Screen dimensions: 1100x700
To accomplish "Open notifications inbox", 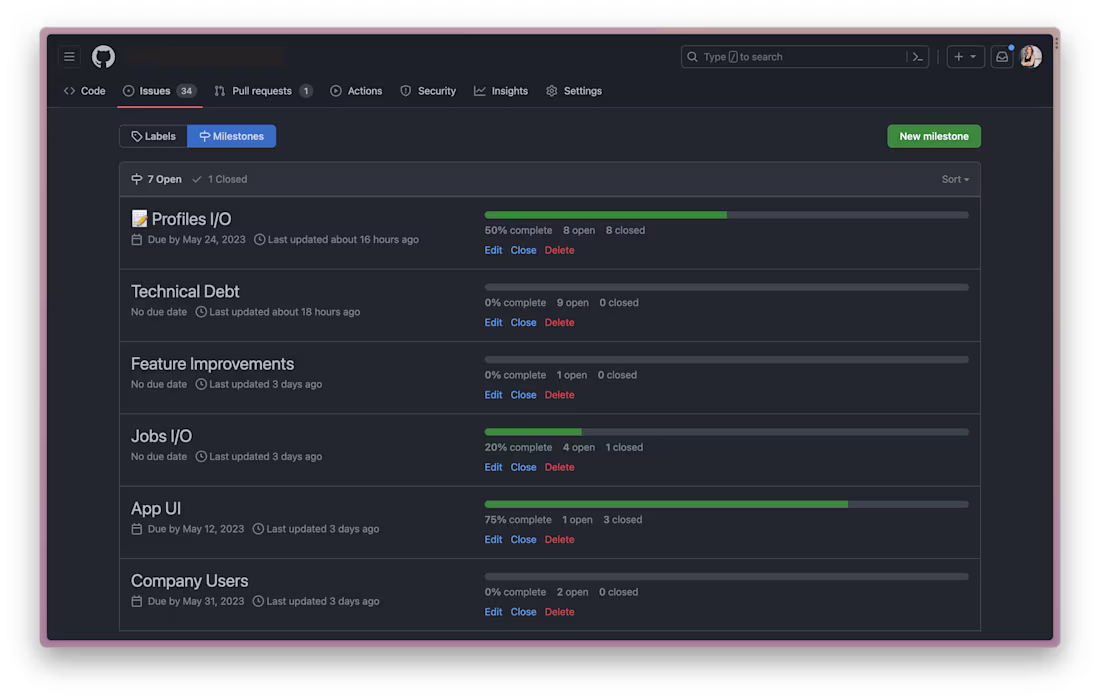I will coord(1002,57).
